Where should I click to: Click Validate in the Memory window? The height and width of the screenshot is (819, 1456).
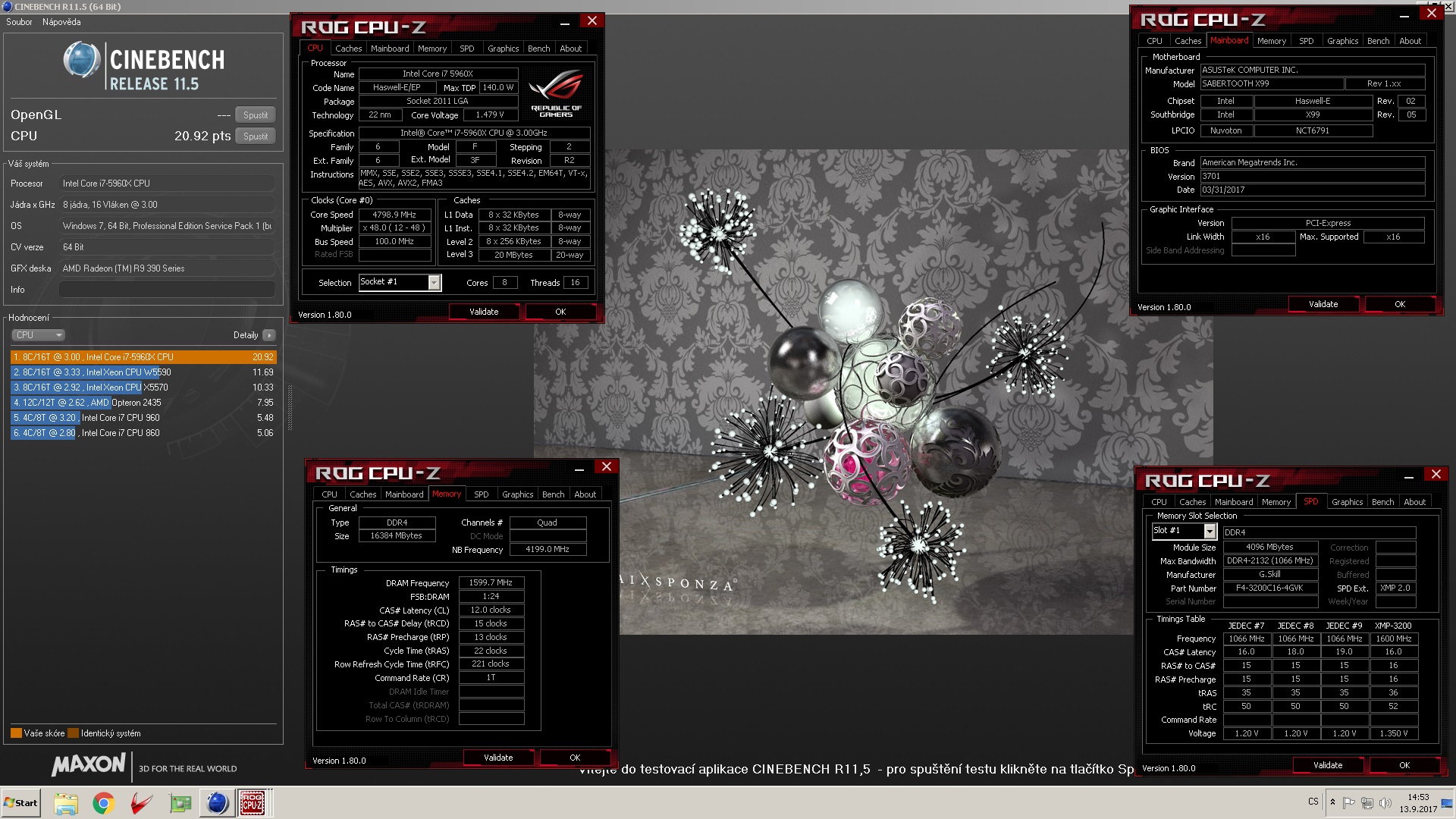coord(498,758)
